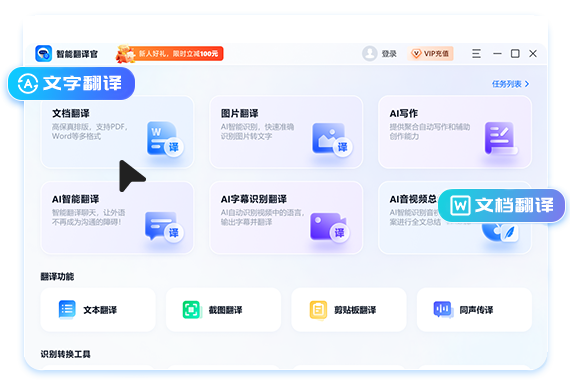570x384 pixels.
Task: Click the 智能翻译官 app logo icon
Action: (x=44, y=53)
